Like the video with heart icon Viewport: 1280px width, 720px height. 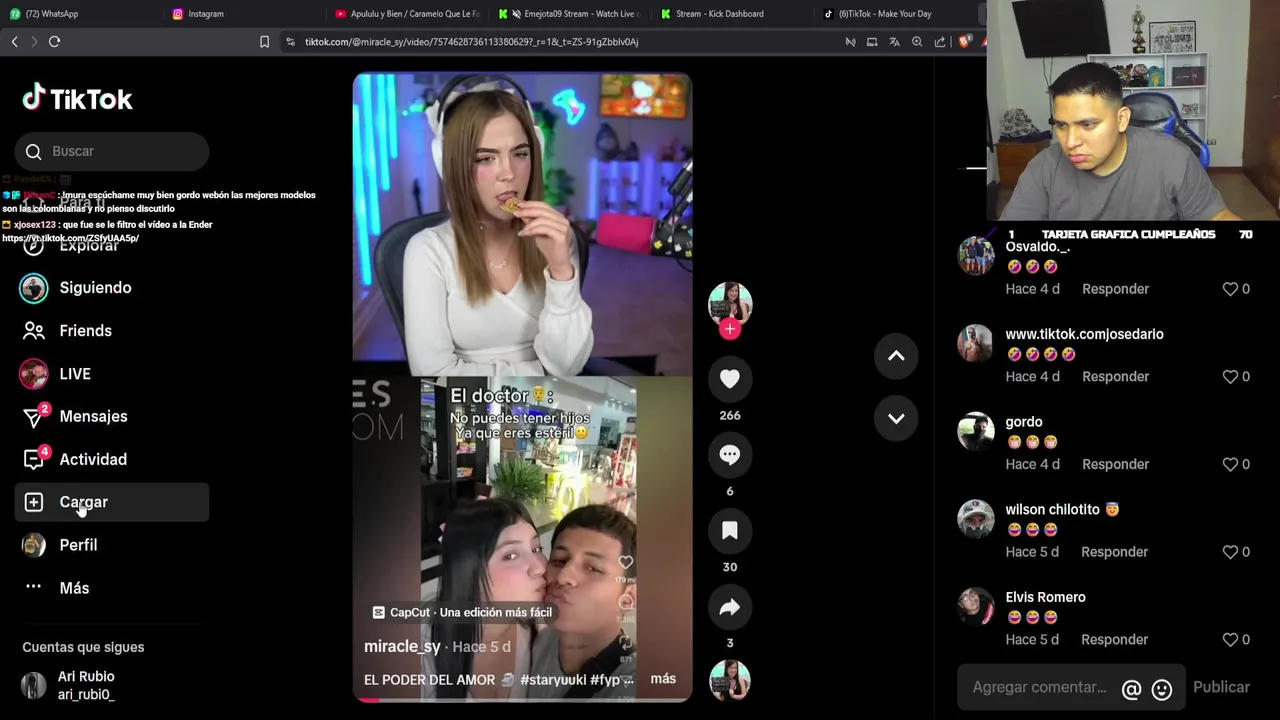pos(730,379)
